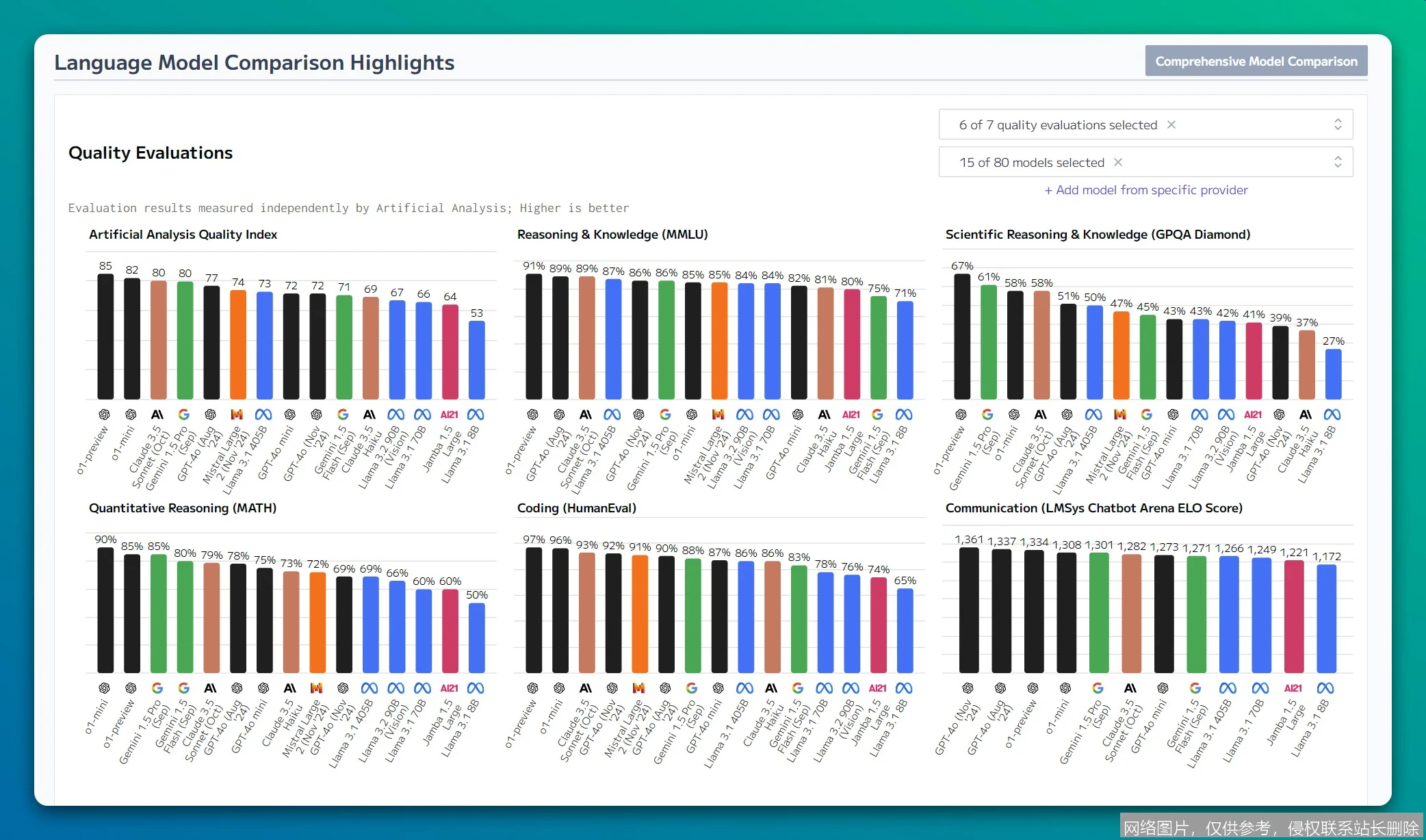Click the Google logo under Gemini 1.5 Flash
This screenshot has height=840, width=1426.
tap(343, 414)
